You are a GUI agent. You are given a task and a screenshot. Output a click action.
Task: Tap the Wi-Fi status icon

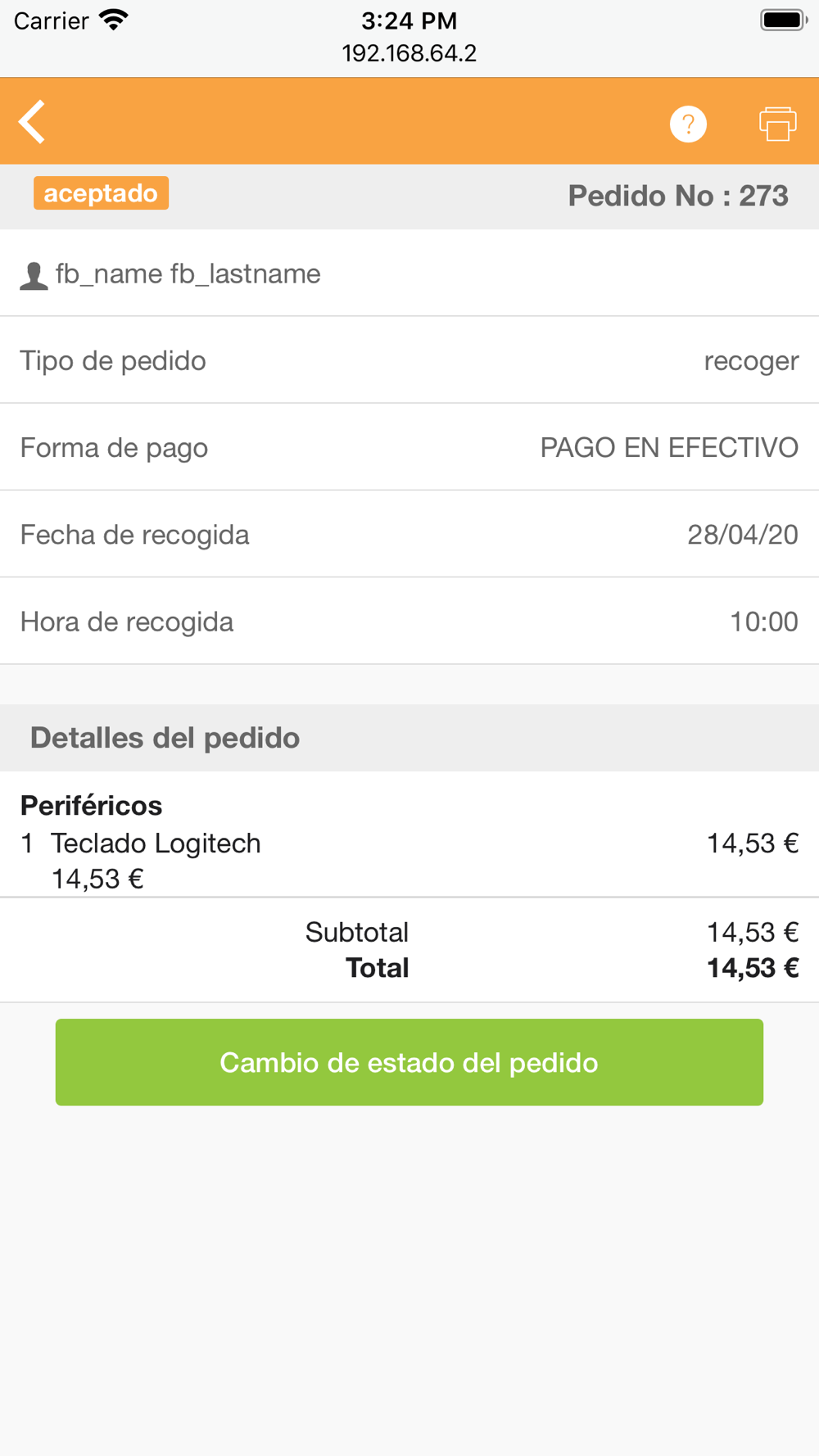[113, 20]
